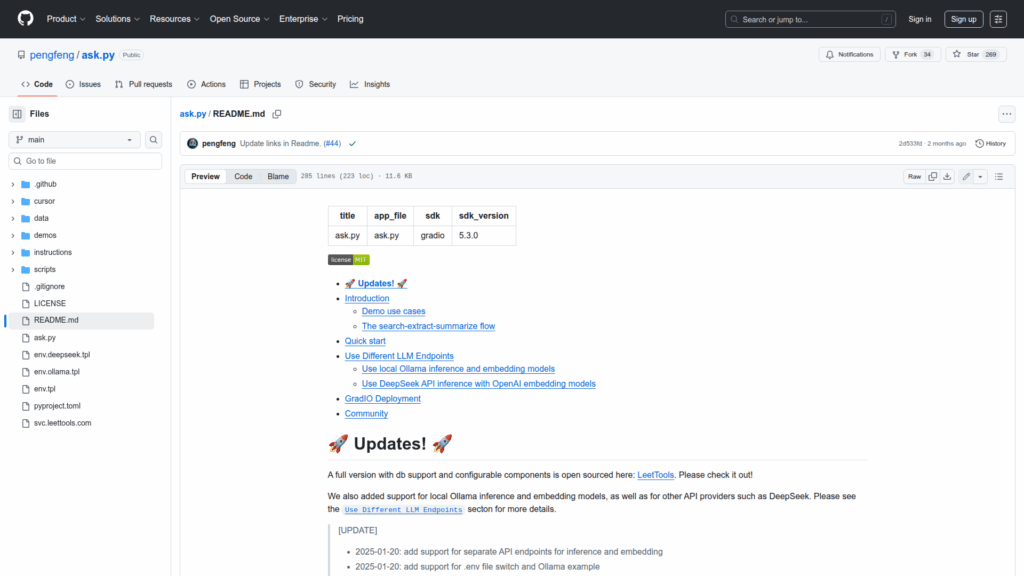Switch to the Issues tab

(83, 84)
